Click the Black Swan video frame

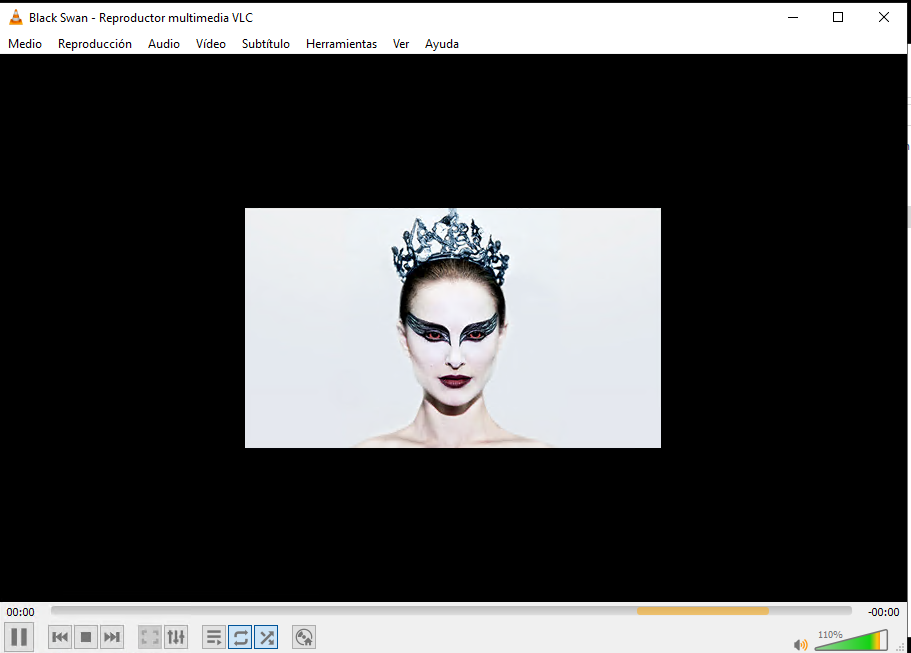[453, 328]
